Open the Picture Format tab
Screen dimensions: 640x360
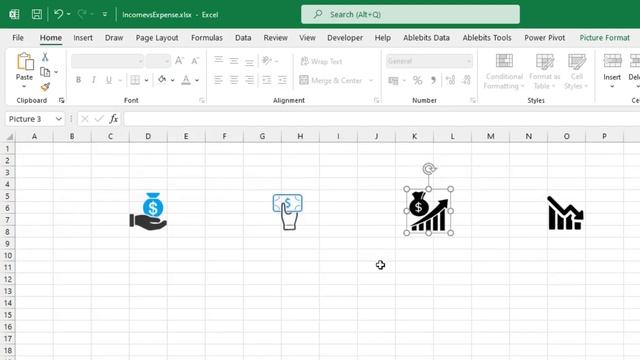coord(604,38)
